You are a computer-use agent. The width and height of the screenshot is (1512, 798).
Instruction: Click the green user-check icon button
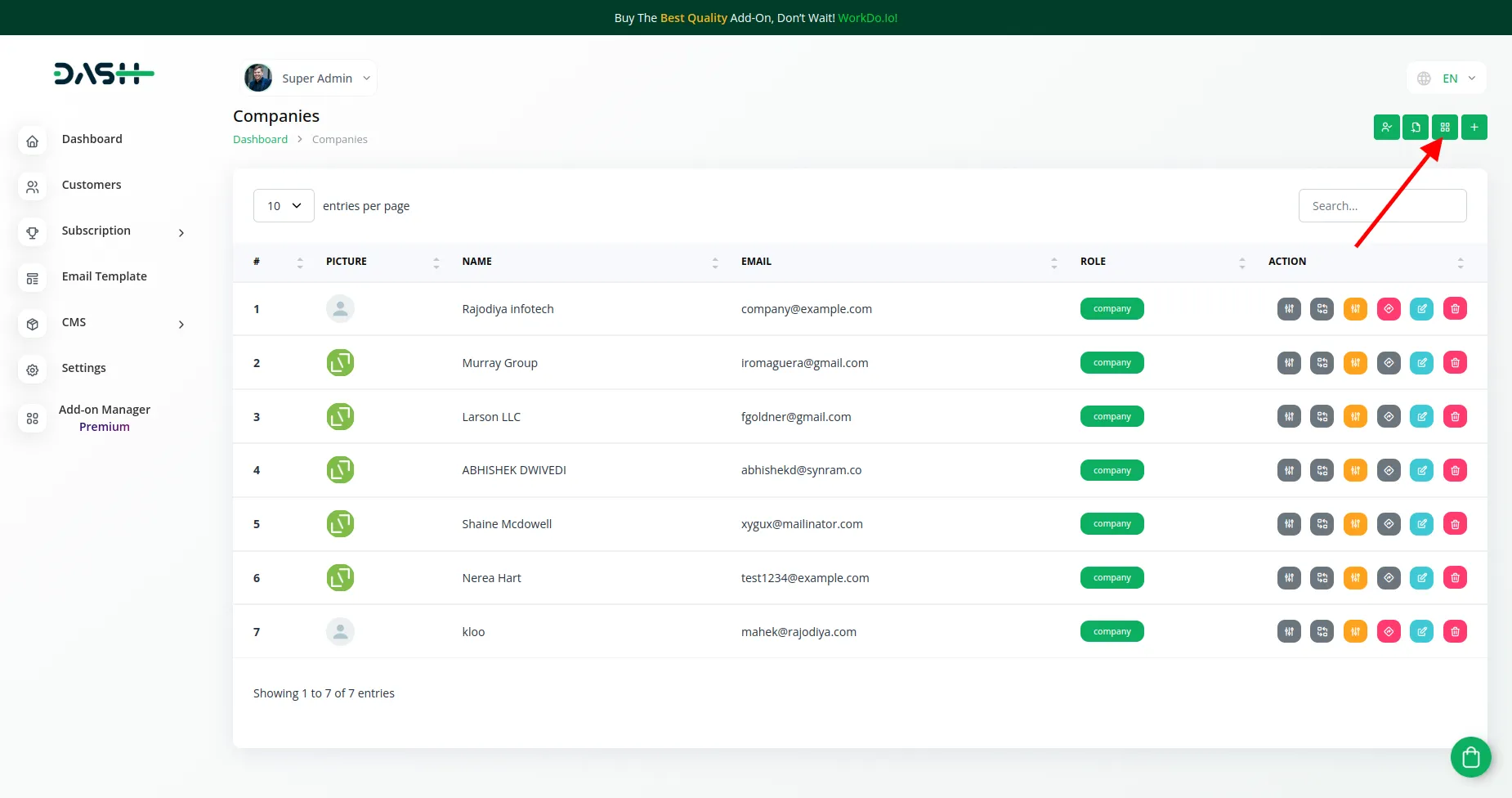[x=1386, y=128]
